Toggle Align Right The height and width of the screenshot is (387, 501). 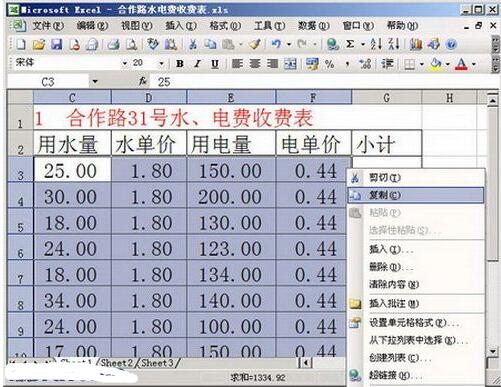click(x=273, y=63)
